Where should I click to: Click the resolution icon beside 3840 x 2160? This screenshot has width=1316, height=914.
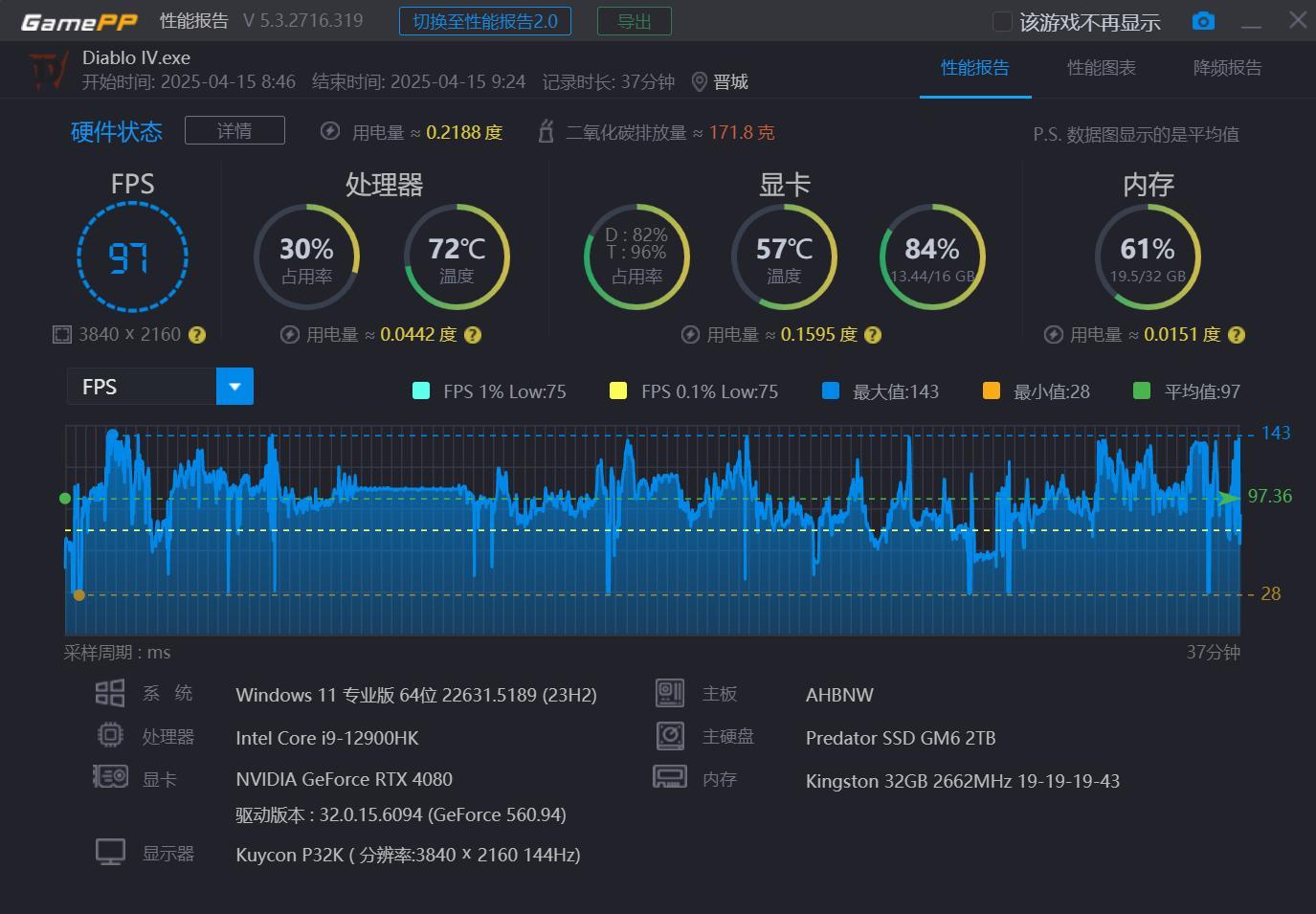(x=61, y=334)
